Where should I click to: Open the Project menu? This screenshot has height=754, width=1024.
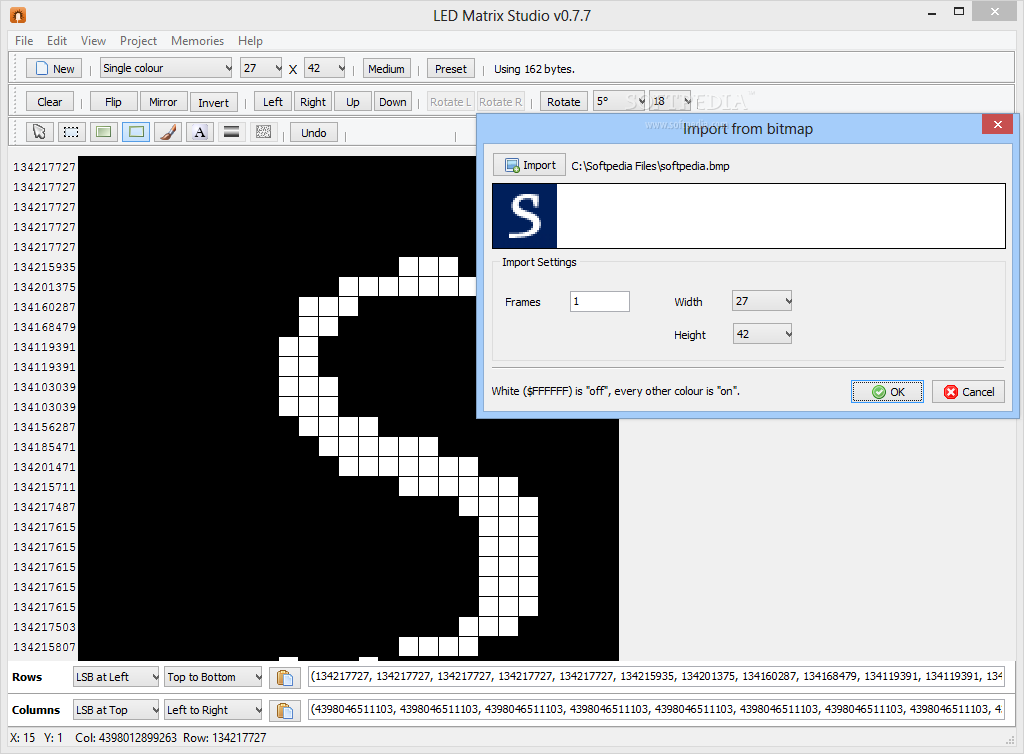point(138,40)
